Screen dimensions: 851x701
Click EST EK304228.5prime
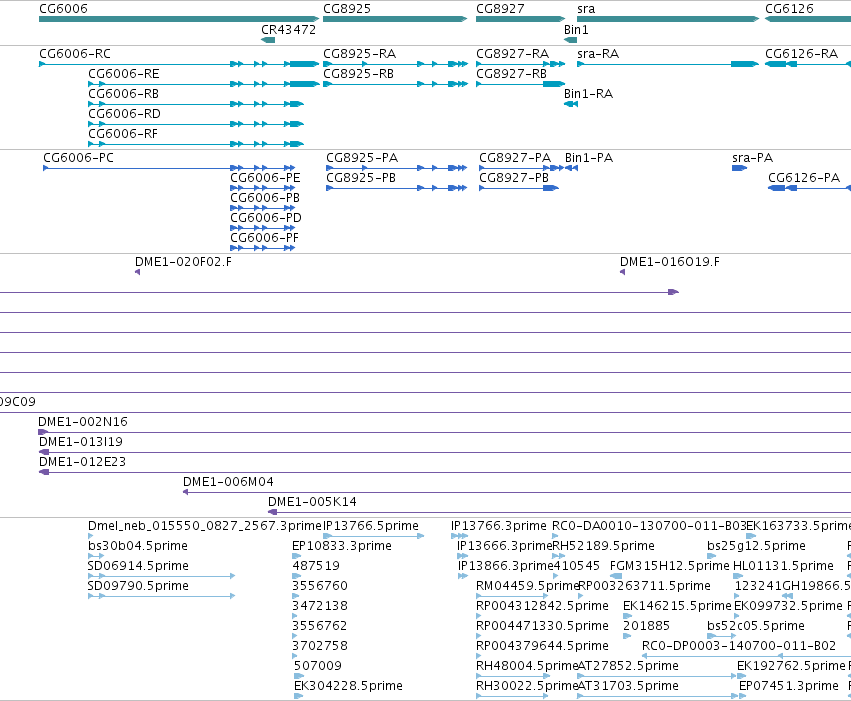click(299, 696)
